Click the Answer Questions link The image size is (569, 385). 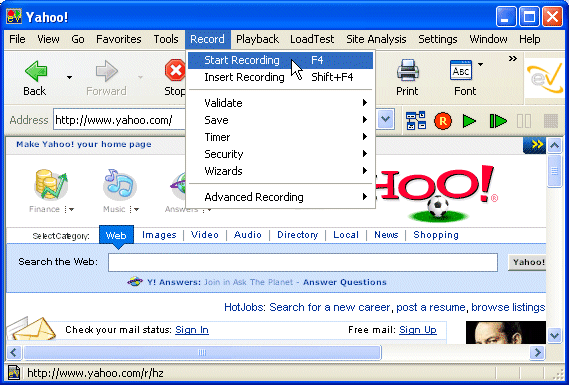(x=345, y=282)
